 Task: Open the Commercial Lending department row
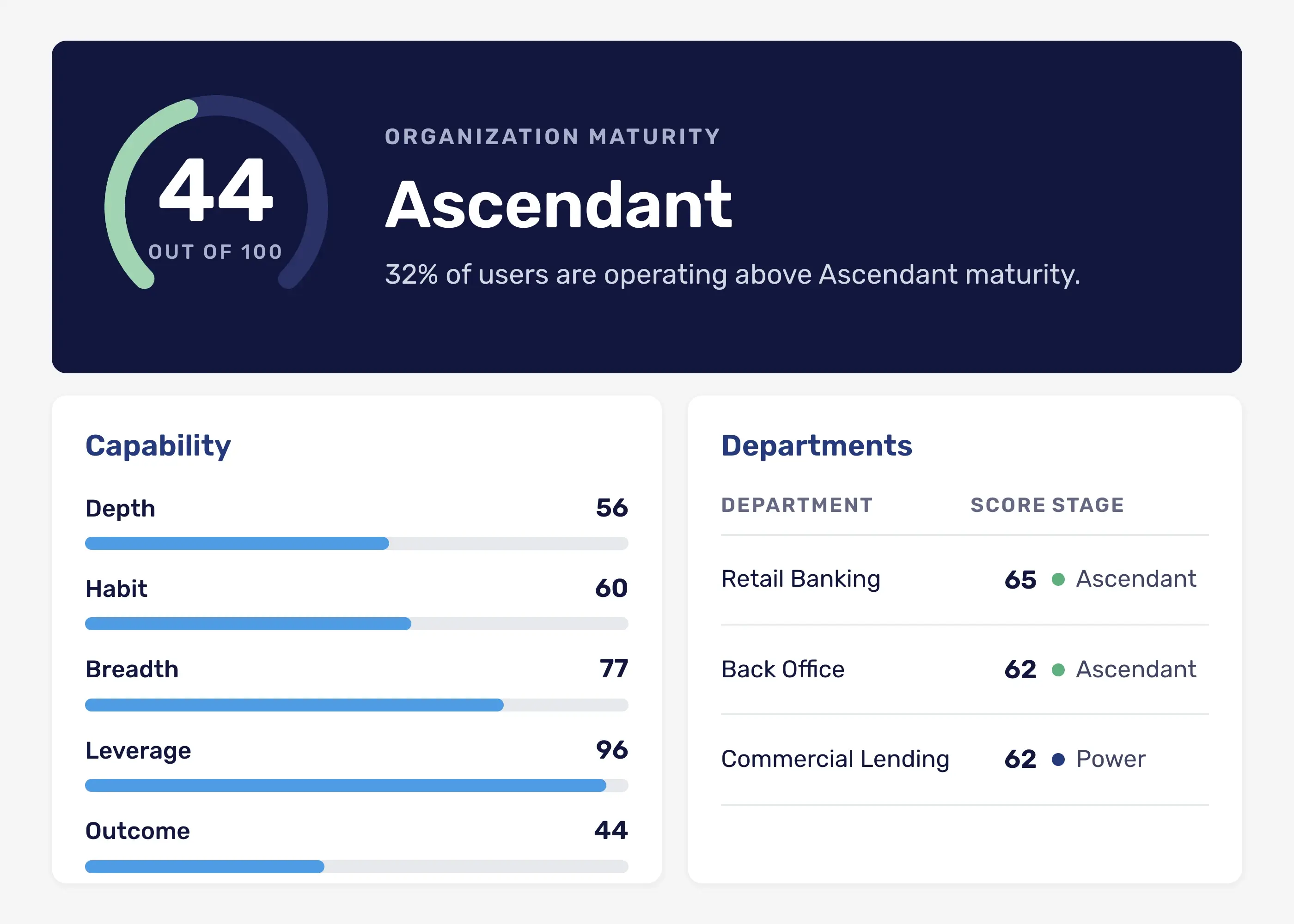[x=964, y=760]
